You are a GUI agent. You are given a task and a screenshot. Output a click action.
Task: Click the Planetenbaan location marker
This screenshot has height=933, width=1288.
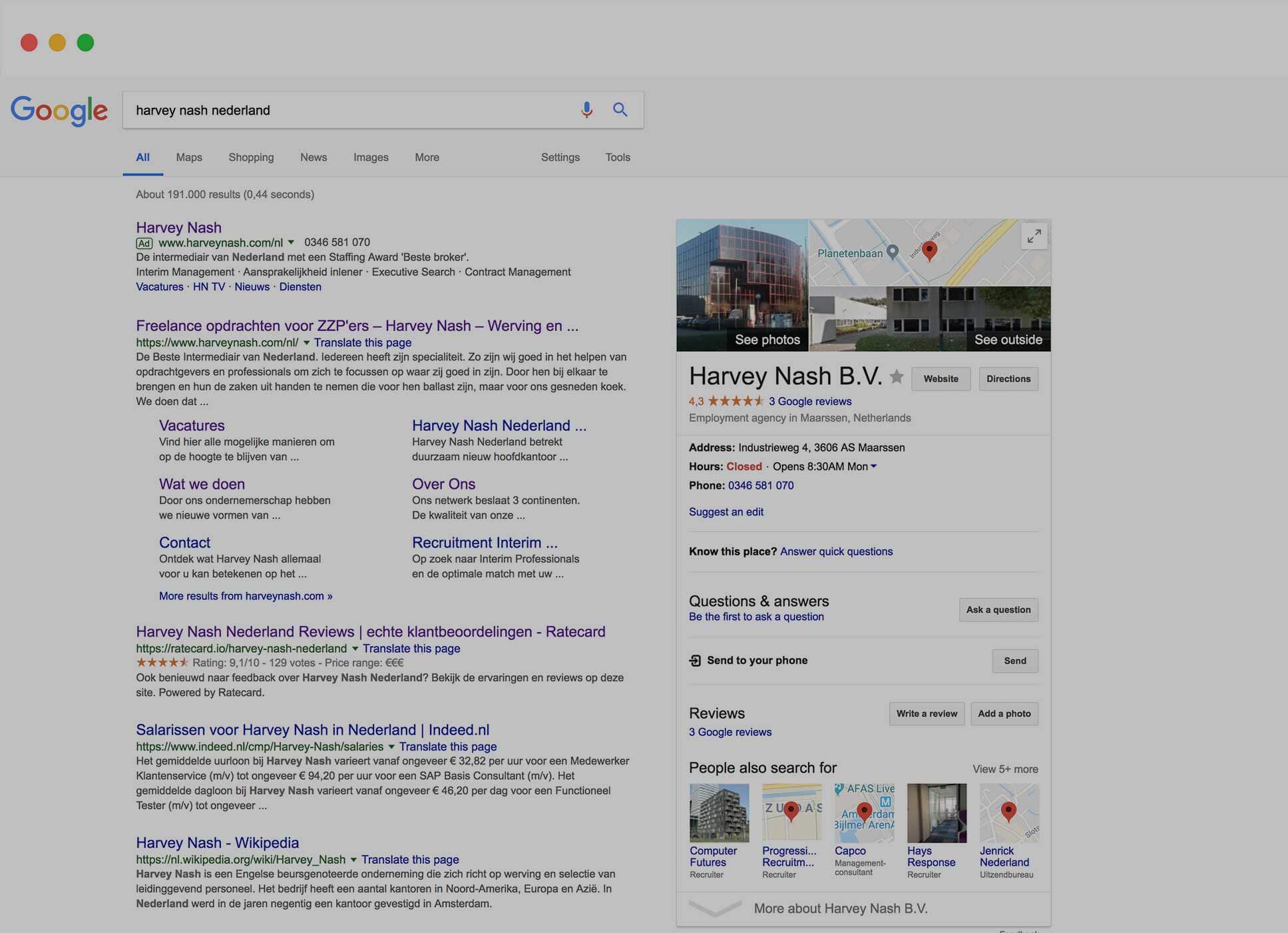[893, 252]
